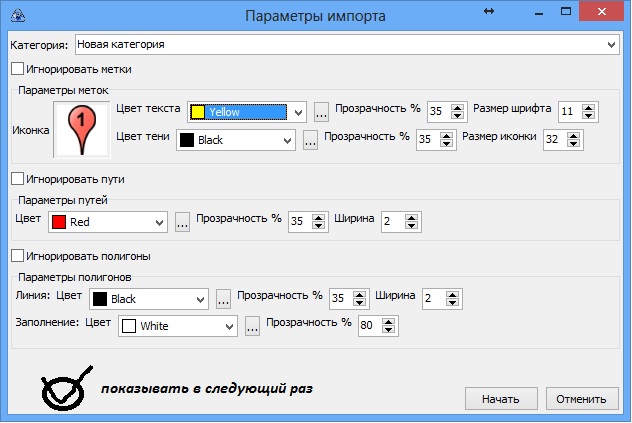Open color picker for shadow color
This screenshot has height=423, width=632.
coord(310,141)
